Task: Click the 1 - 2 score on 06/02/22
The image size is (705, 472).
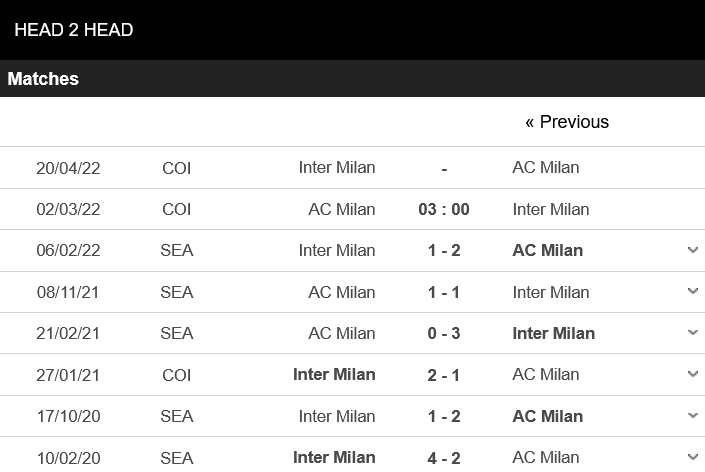Action: click(444, 250)
